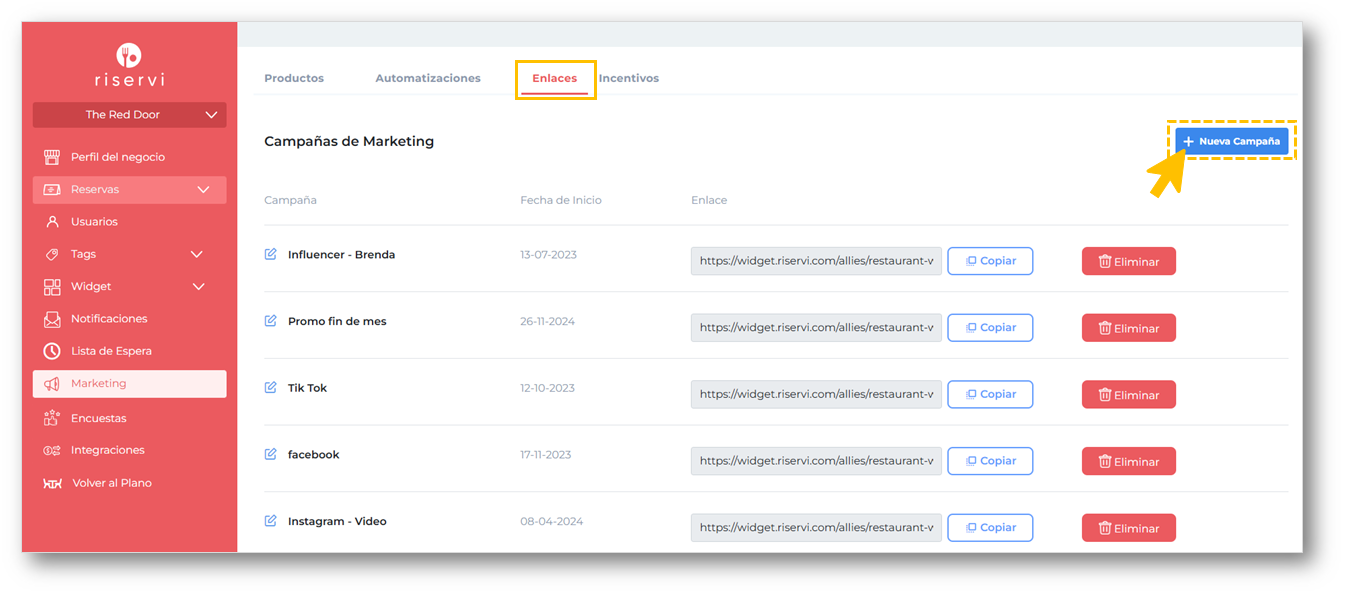The height and width of the screenshot is (595, 1345).
Task: Open the Incentivos tab
Action: [x=629, y=78]
